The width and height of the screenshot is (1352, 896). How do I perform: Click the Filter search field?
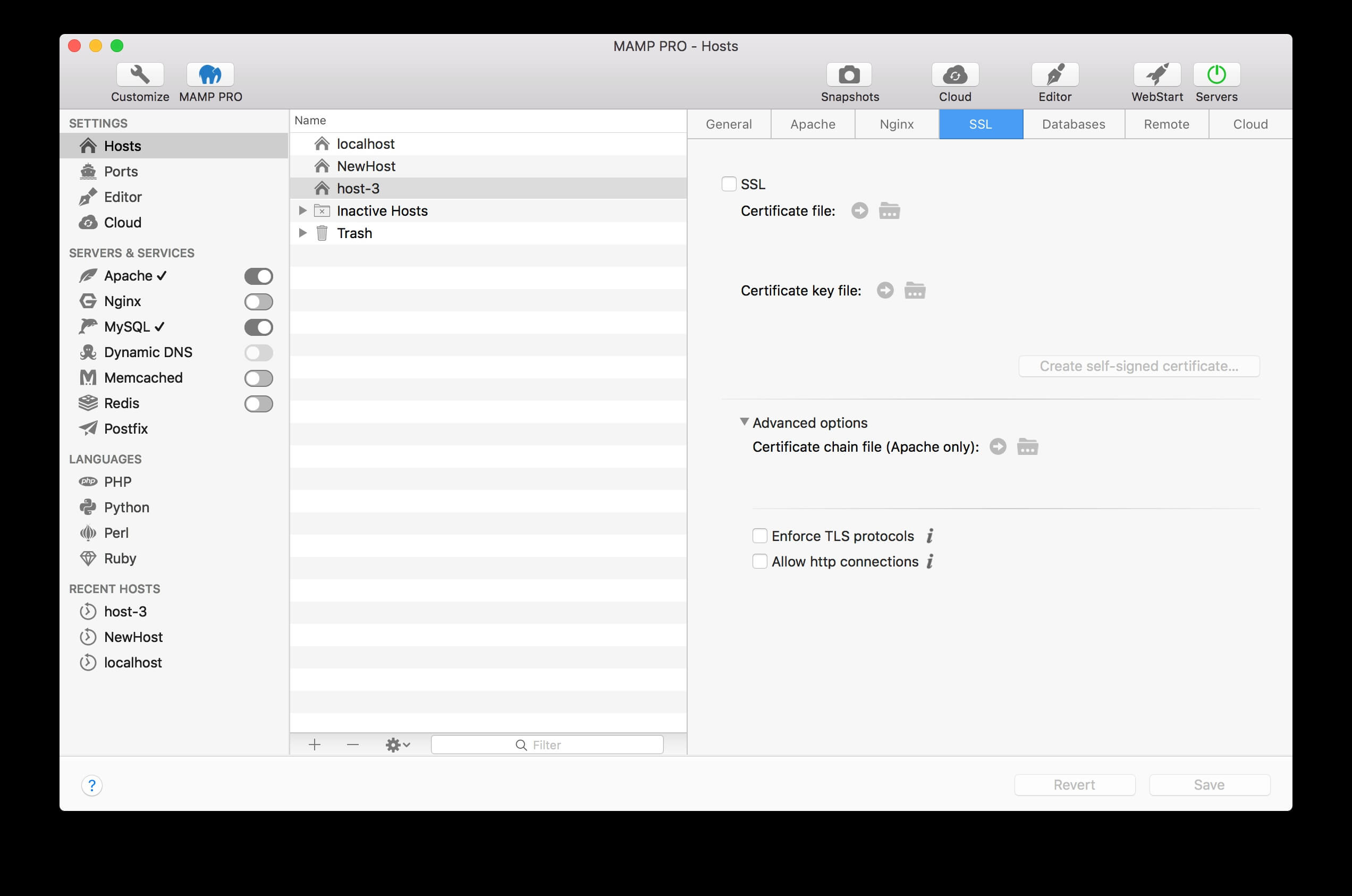[547, 745]
